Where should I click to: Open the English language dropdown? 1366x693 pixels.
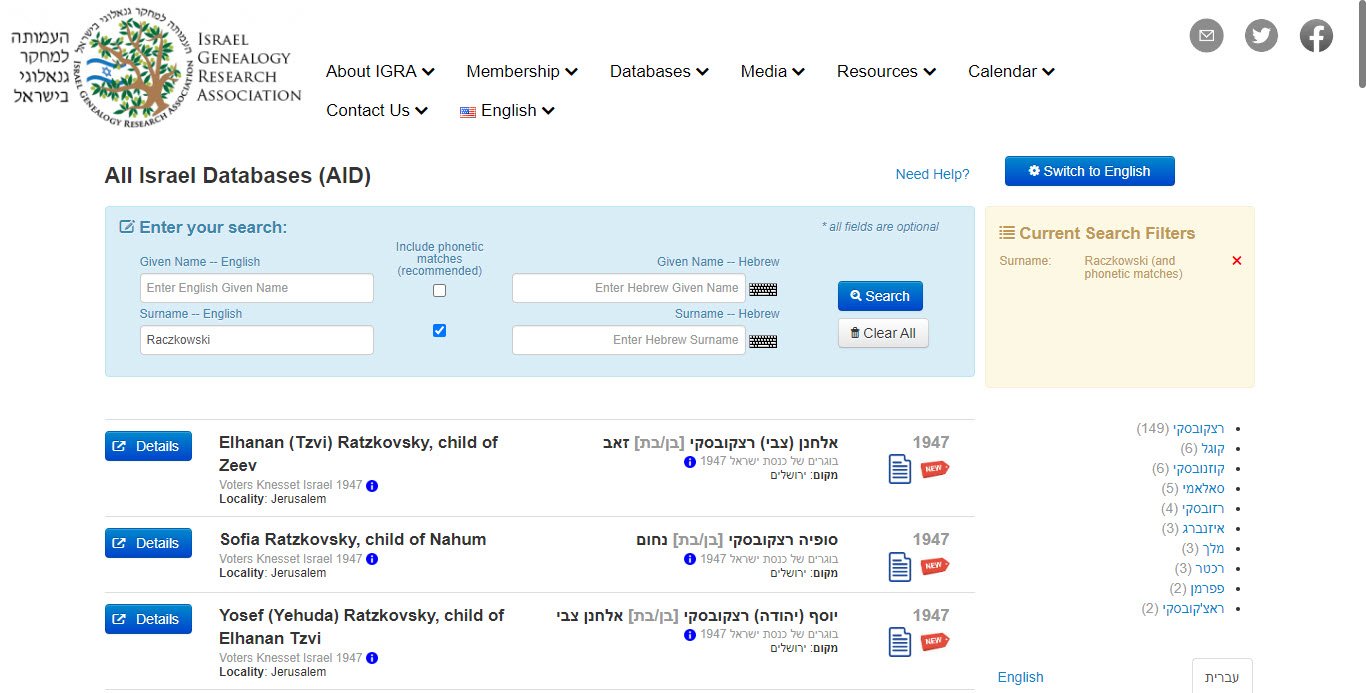(507, 111)
